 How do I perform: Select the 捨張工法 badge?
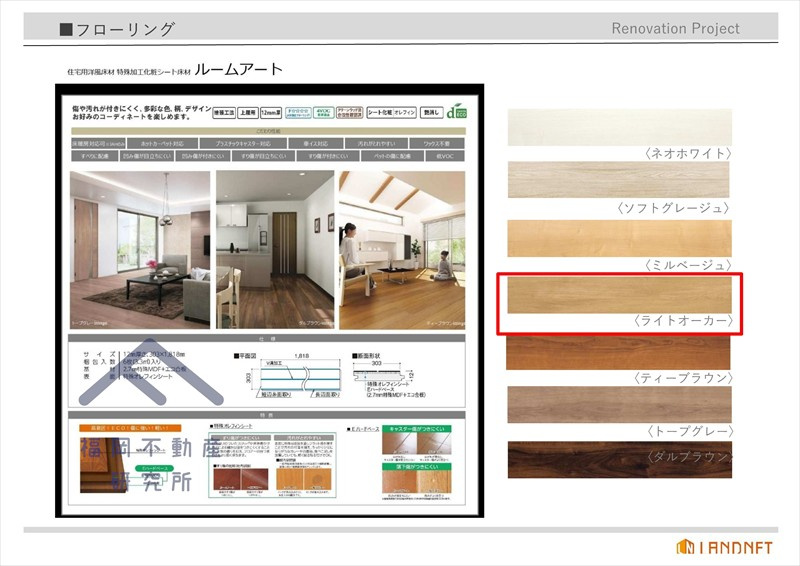pyautogui.click(x=224, y=112)
